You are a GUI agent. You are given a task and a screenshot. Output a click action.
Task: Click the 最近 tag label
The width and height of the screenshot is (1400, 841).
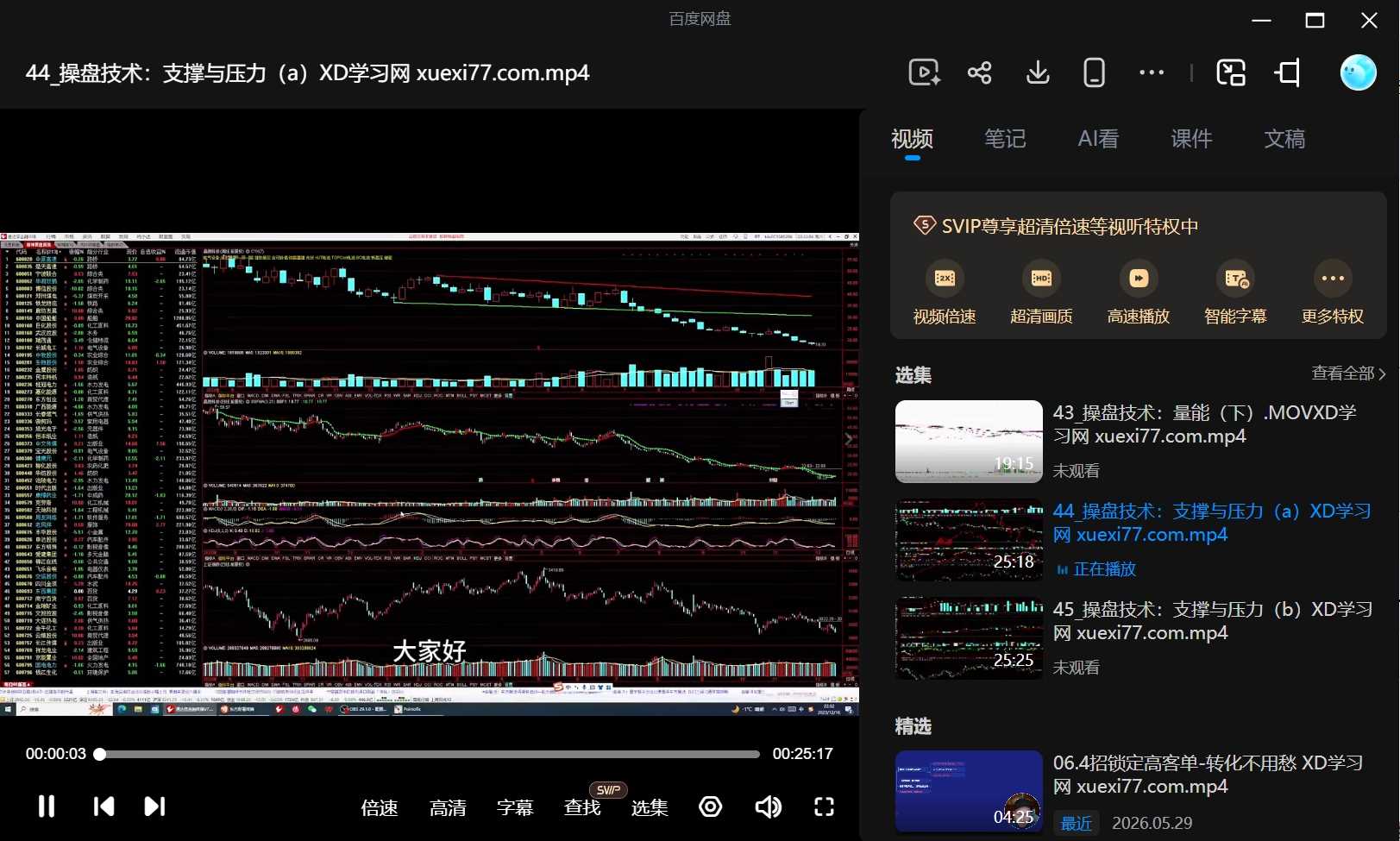pos(1076,824)
